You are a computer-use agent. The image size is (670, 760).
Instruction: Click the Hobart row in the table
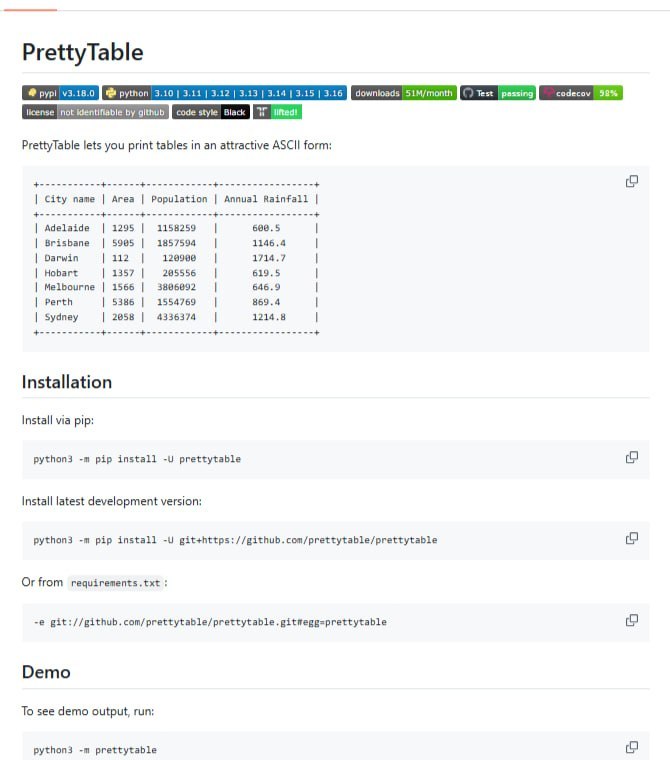pos(176,273)
